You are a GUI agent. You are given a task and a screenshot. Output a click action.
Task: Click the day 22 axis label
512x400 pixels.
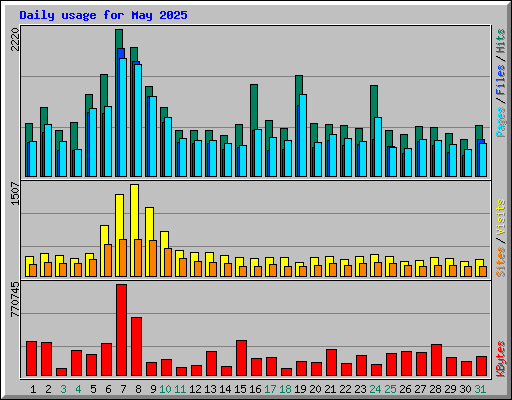pos(345,389)
